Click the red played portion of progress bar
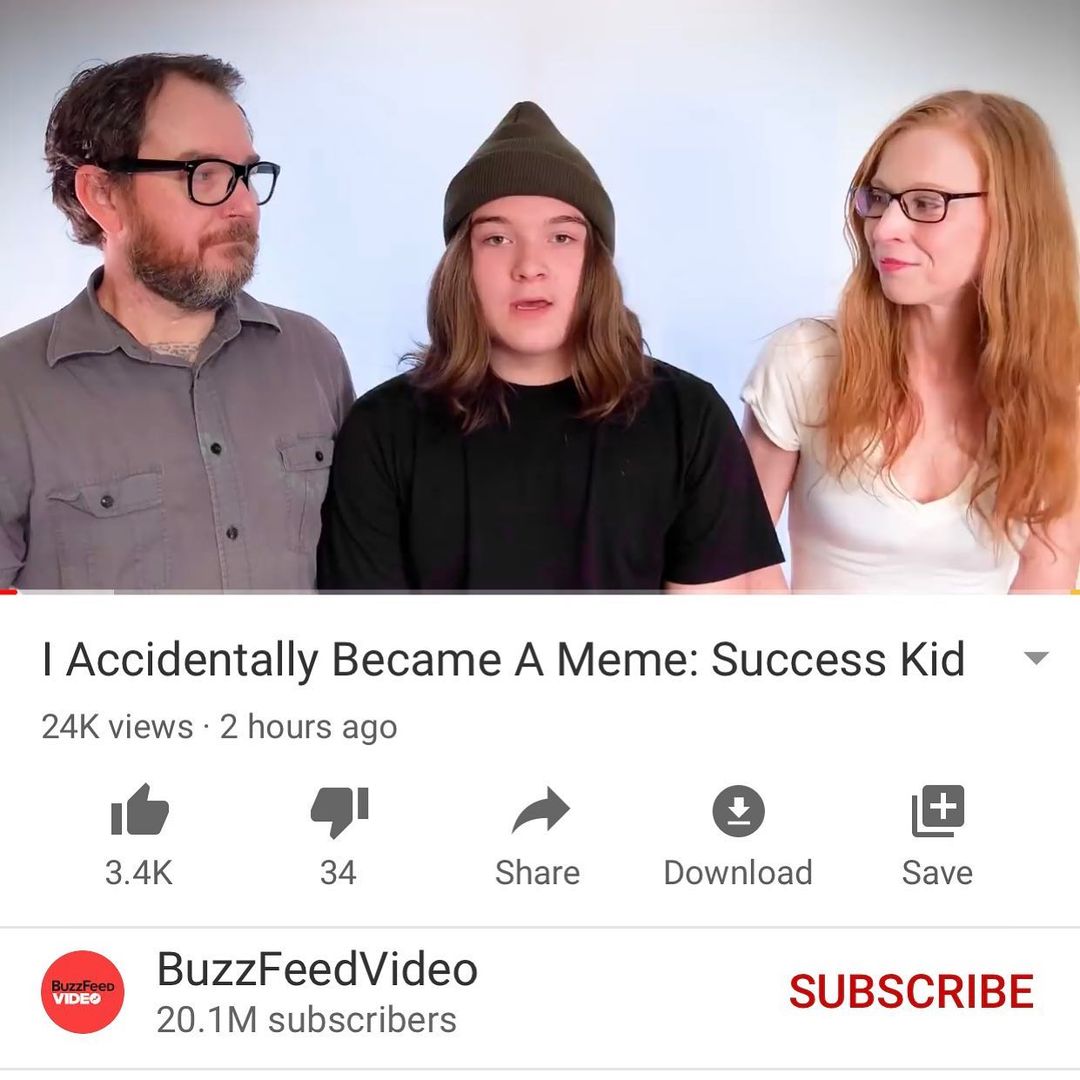The image size is (1080, 1080). tap(8, 592)
